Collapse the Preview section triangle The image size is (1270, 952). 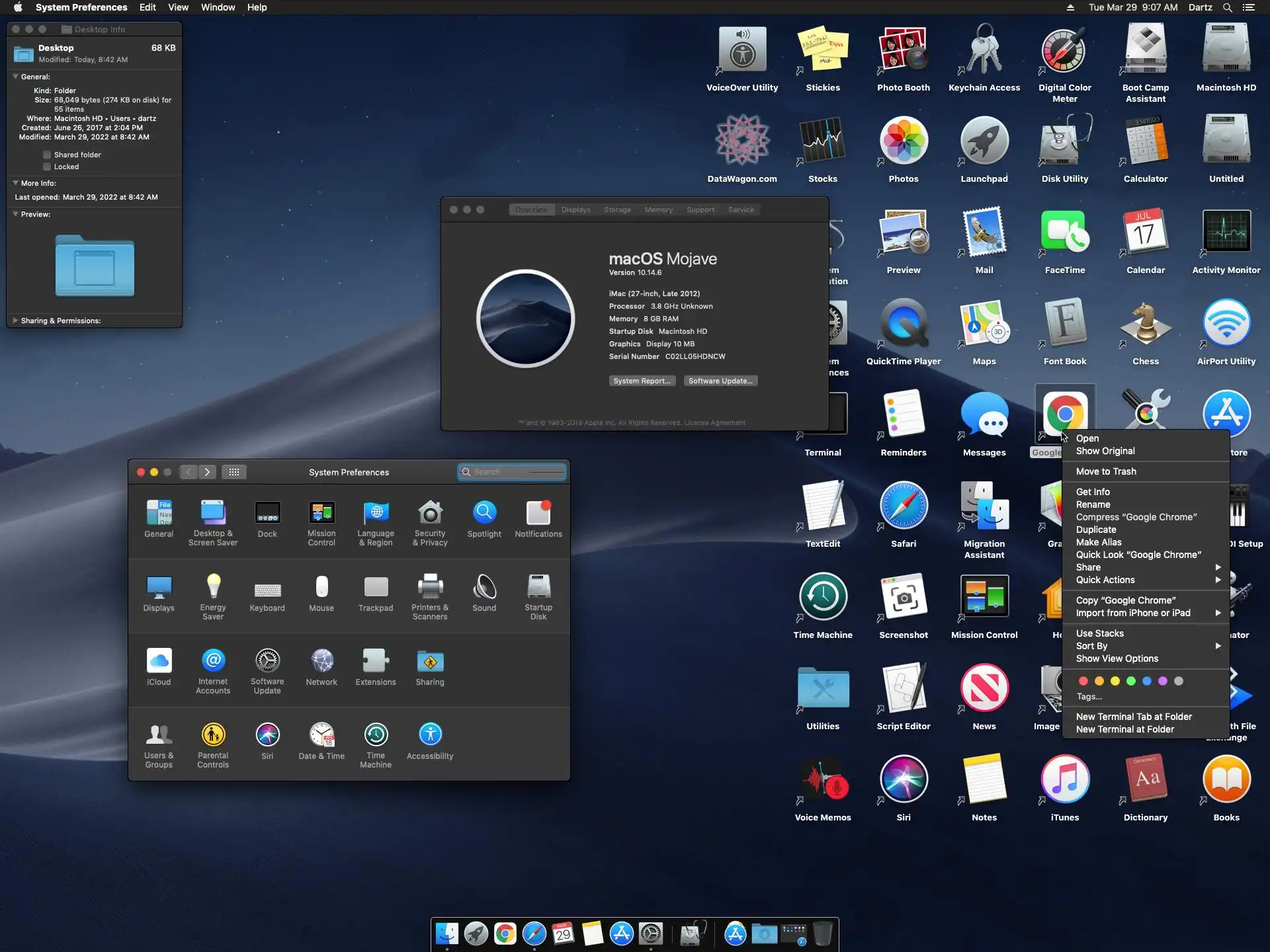coord(15,214)
